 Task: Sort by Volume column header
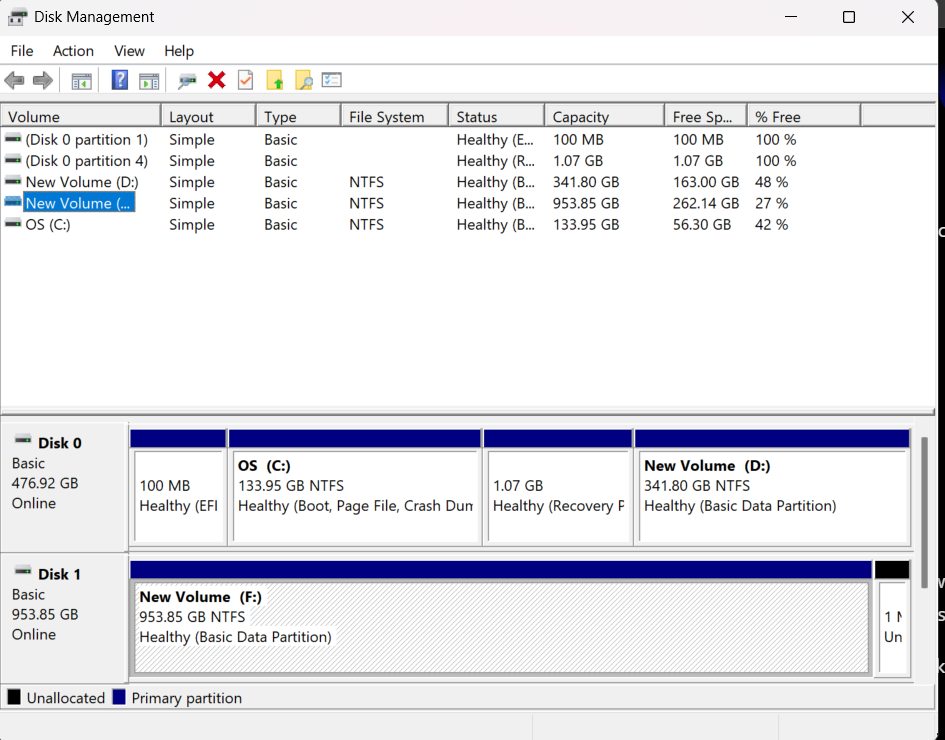81,116
